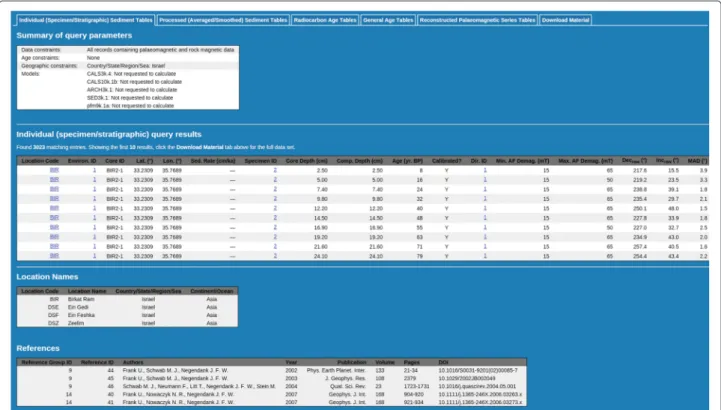The width and height of the screenshot is (721, 410).
Task: Open the Radiocarbon Age Tables tab
Action: pos(325,20)
